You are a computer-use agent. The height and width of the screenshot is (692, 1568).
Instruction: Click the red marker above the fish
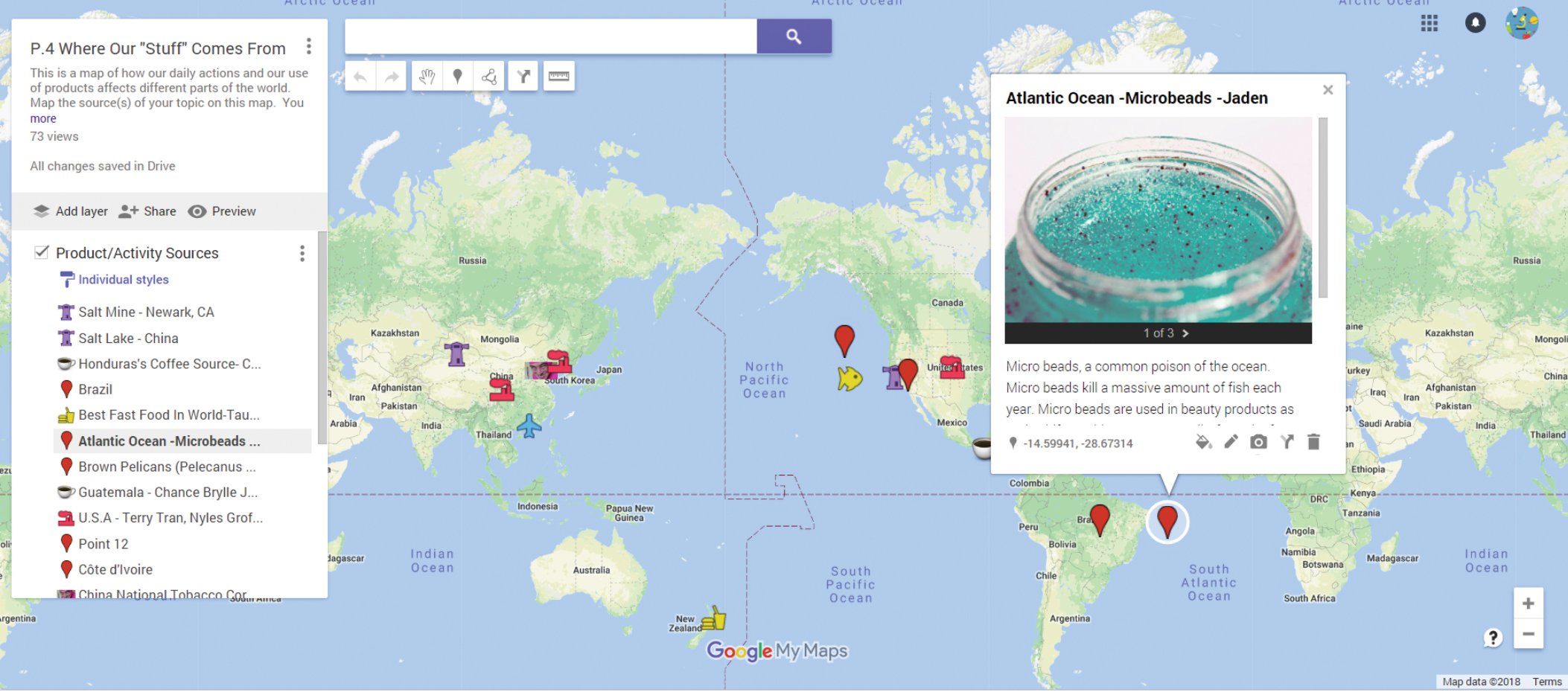coord(844,340)
